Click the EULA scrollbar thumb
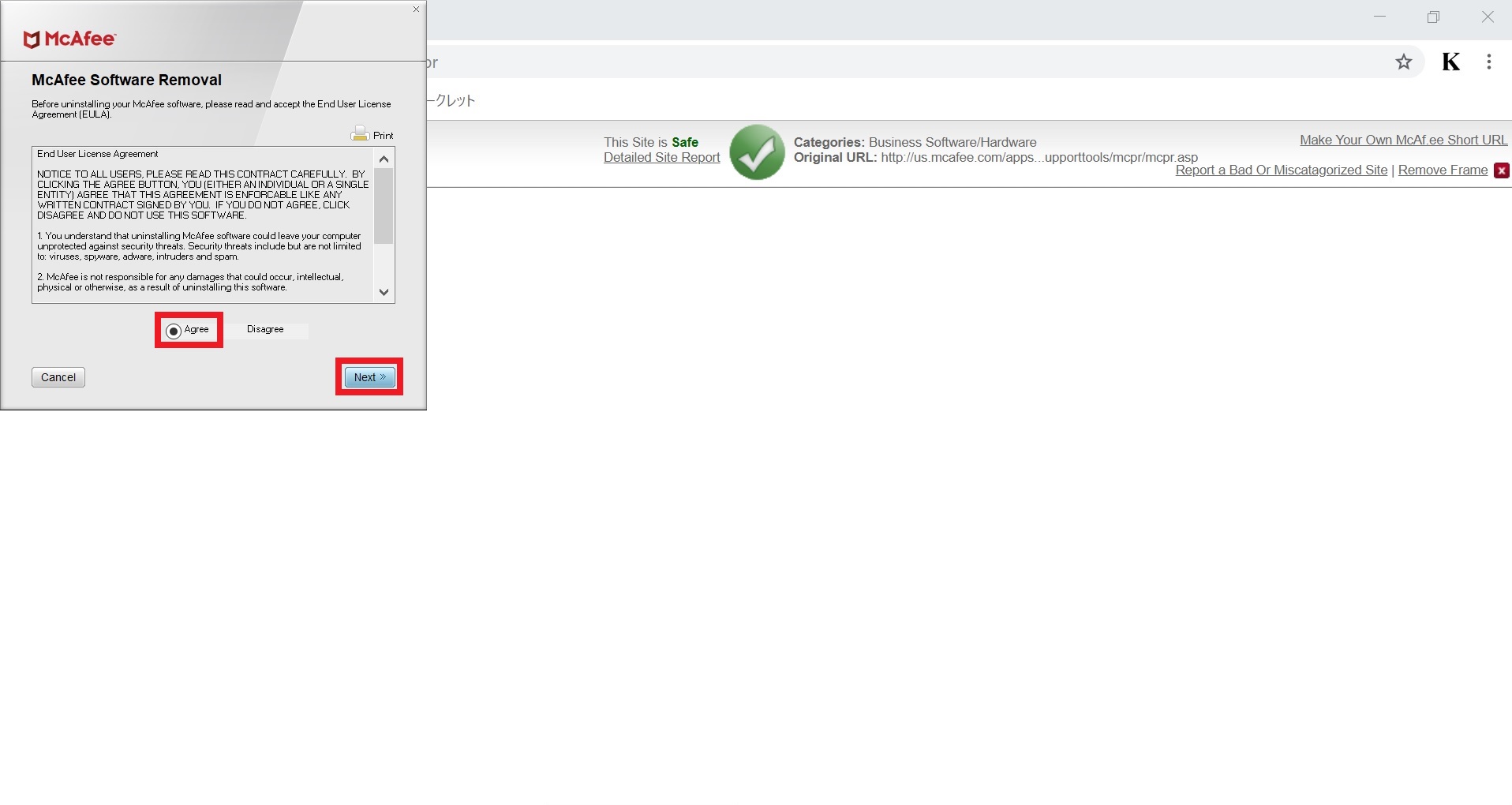This screenshot has width=1512, height=805. (384, 206)
